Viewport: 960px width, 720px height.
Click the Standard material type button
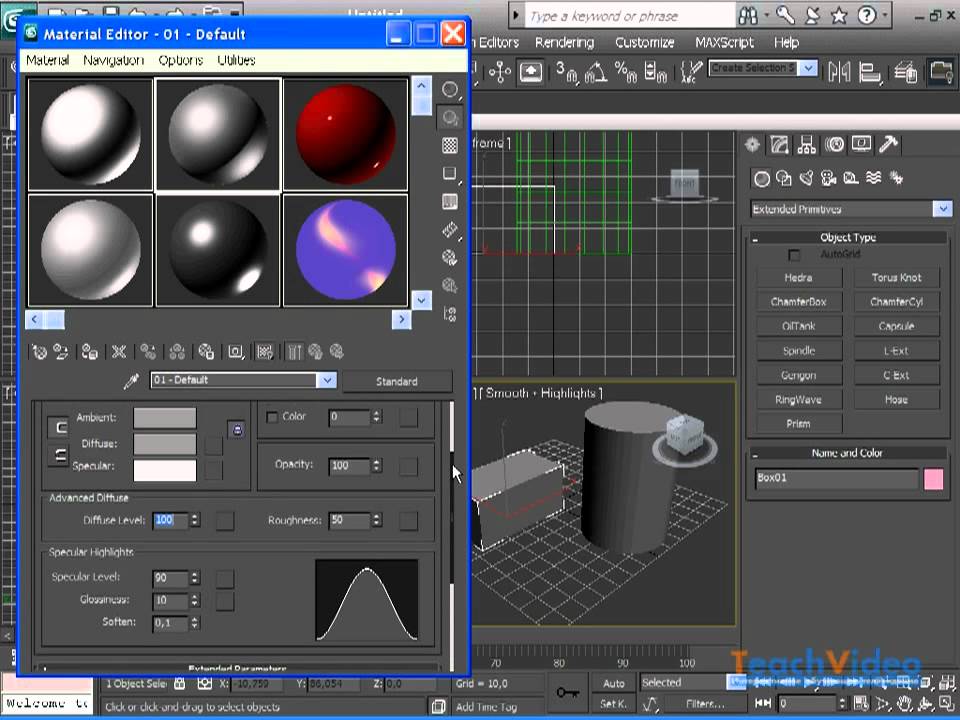[x=396, y=381]
